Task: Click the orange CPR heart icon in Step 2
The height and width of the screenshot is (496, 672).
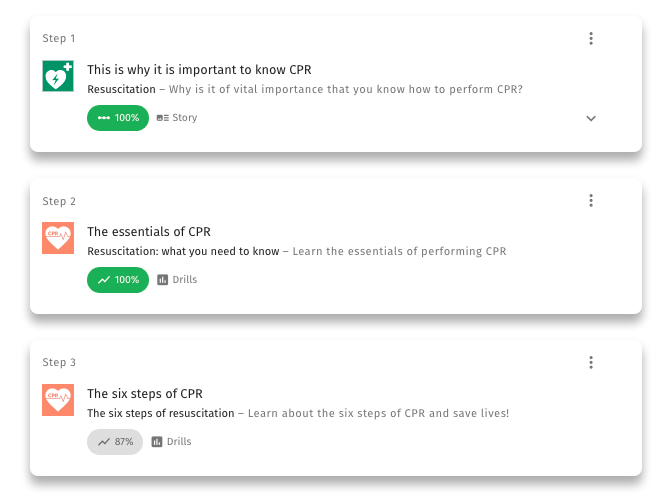Action: (58, 238)
